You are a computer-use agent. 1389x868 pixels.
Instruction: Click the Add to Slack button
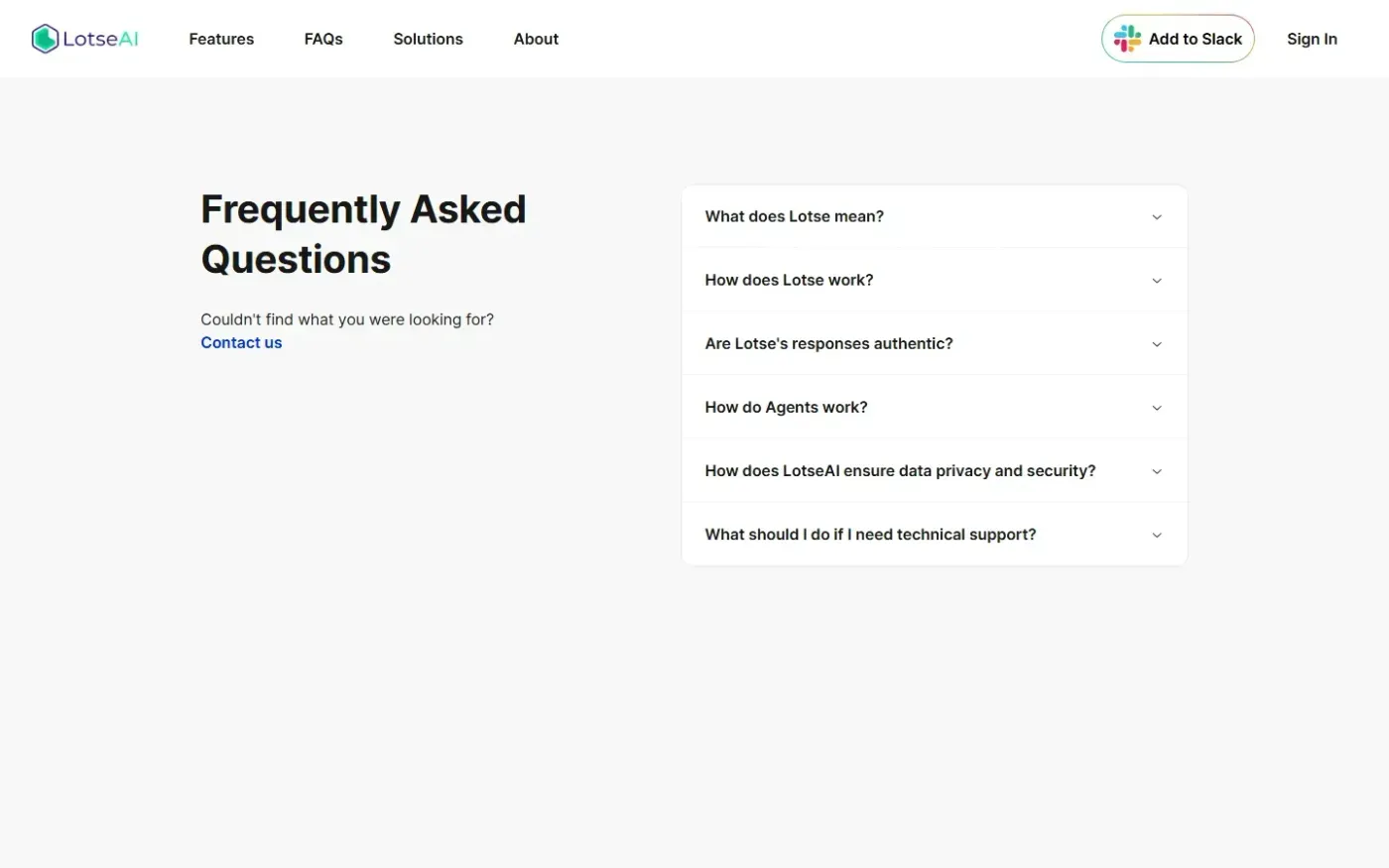coord(1178,39)
